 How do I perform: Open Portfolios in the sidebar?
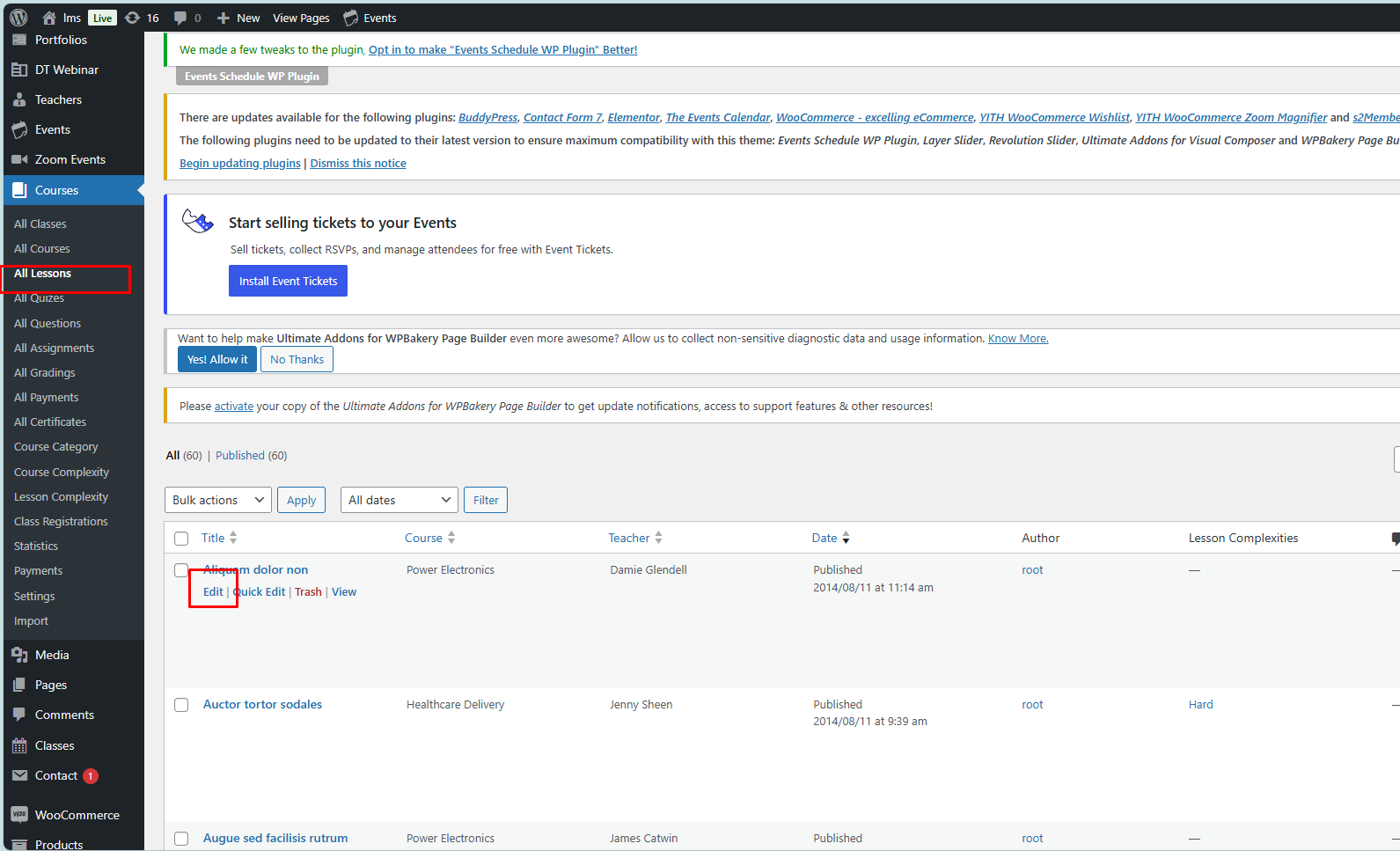pos(61,40)
